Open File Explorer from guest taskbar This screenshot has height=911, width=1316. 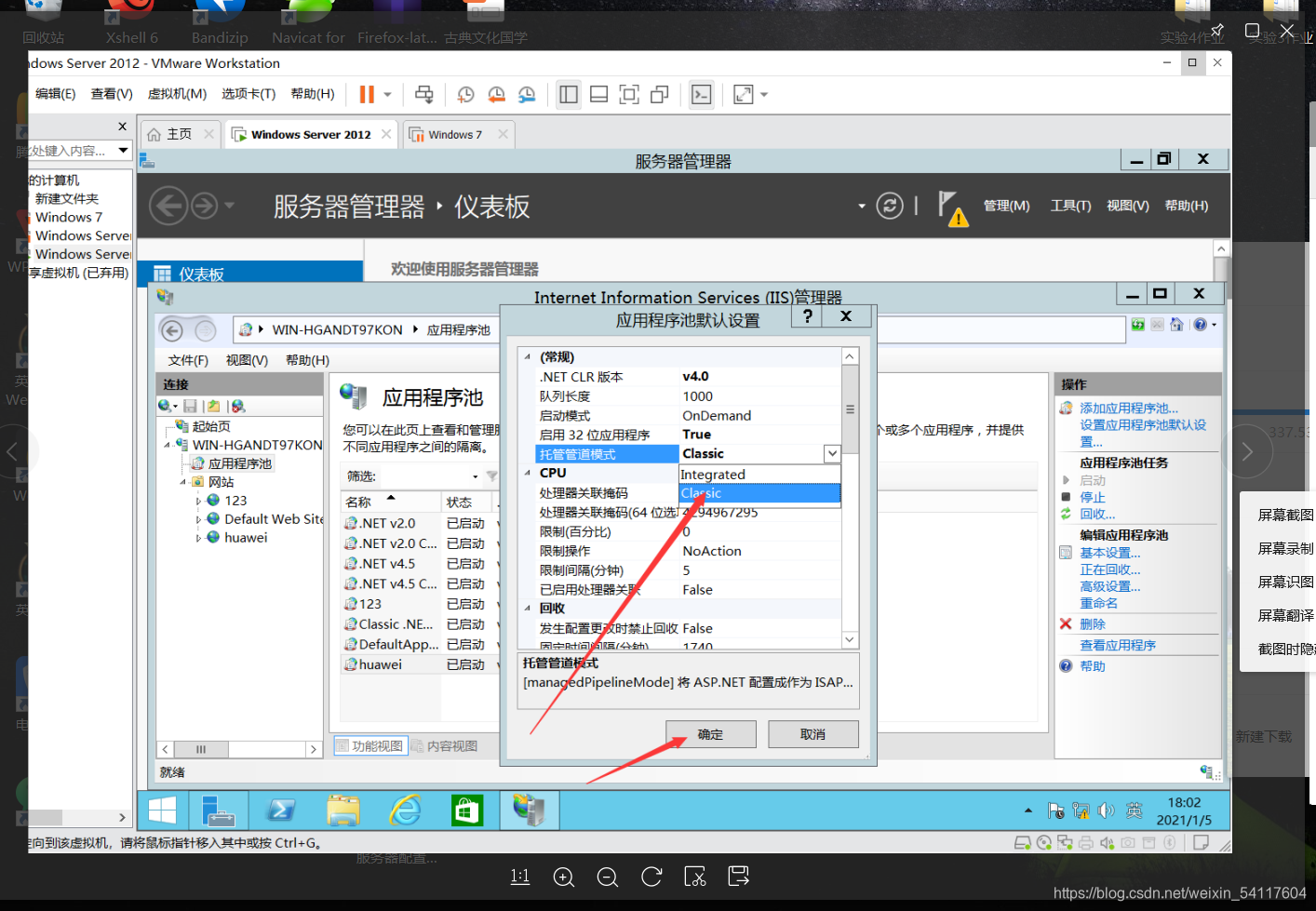pos(343,811)
